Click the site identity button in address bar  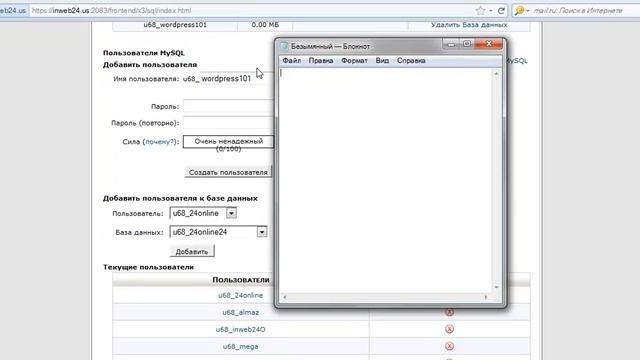pos(13,11)
